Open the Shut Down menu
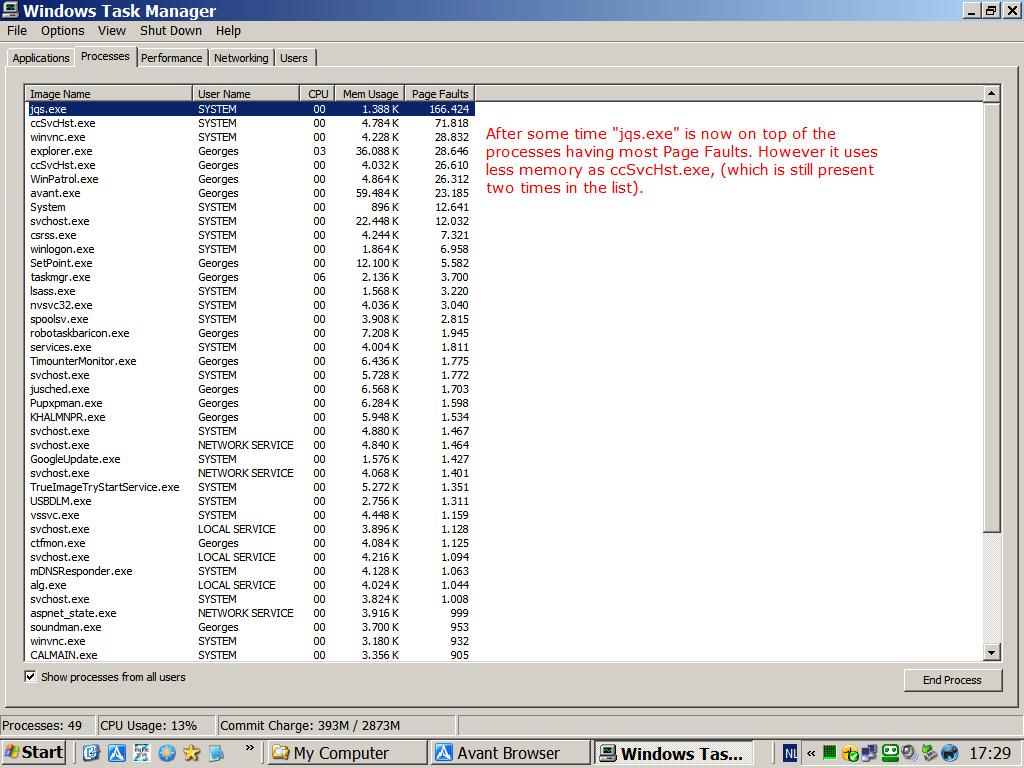 tap(171, 31)
